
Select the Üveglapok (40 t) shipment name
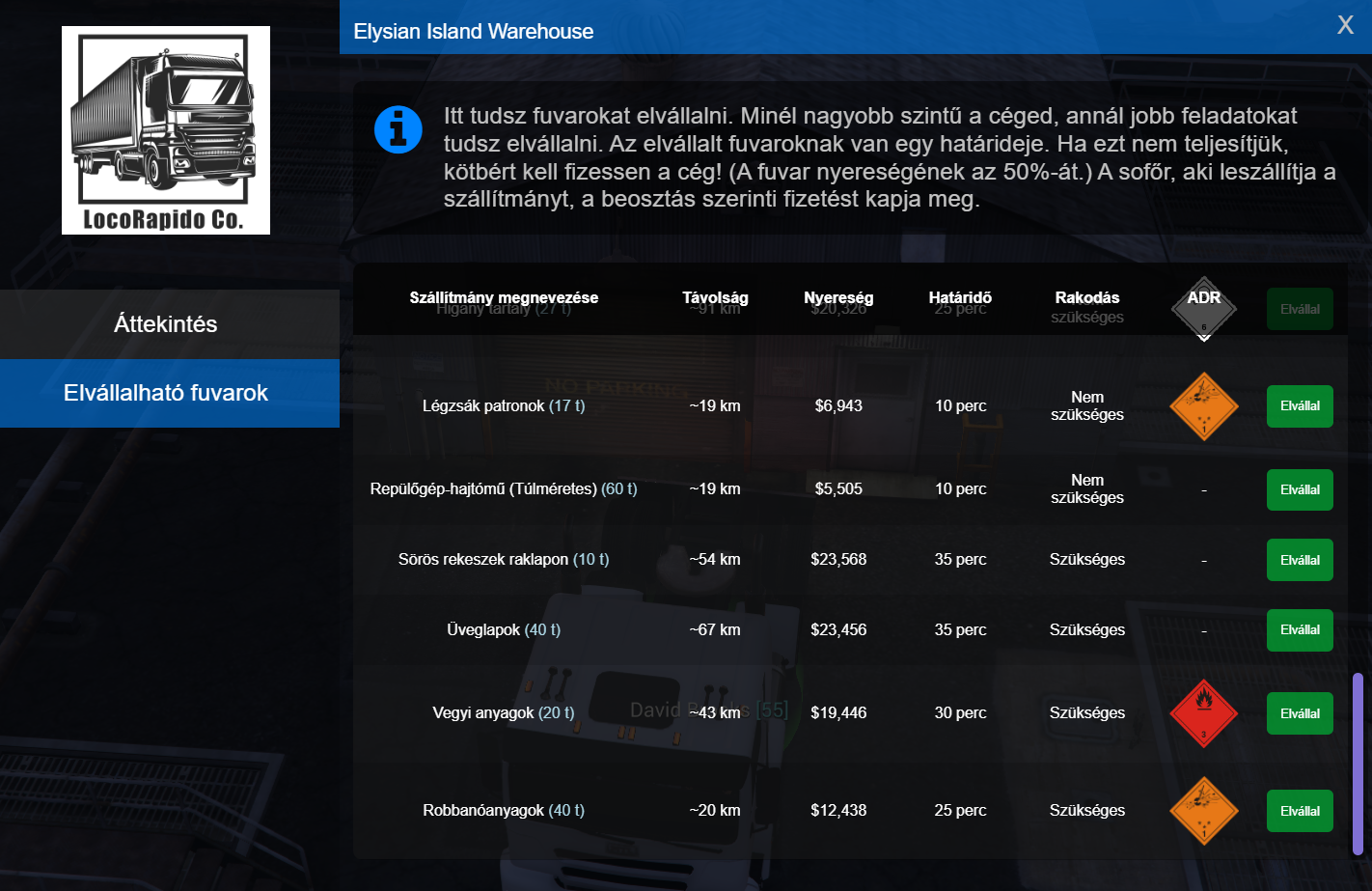[x=504, y=630]
